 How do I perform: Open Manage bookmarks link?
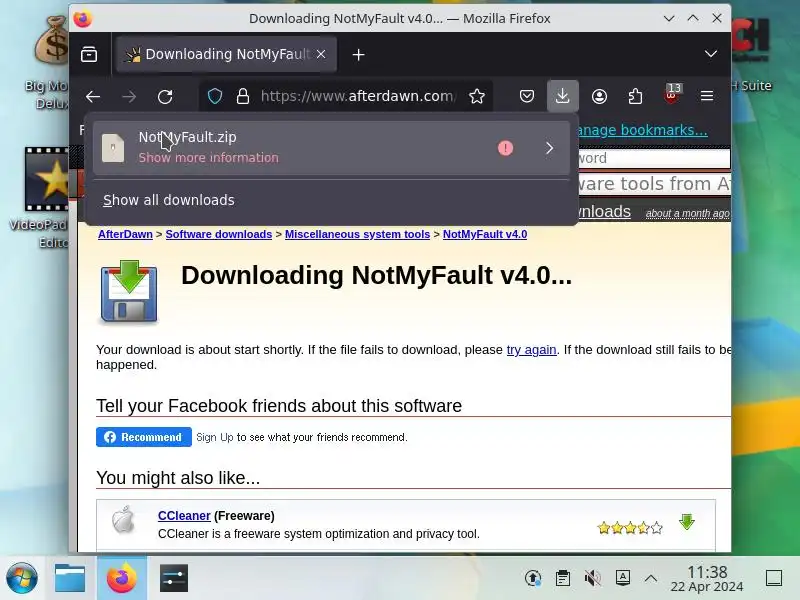pos(642,130)
